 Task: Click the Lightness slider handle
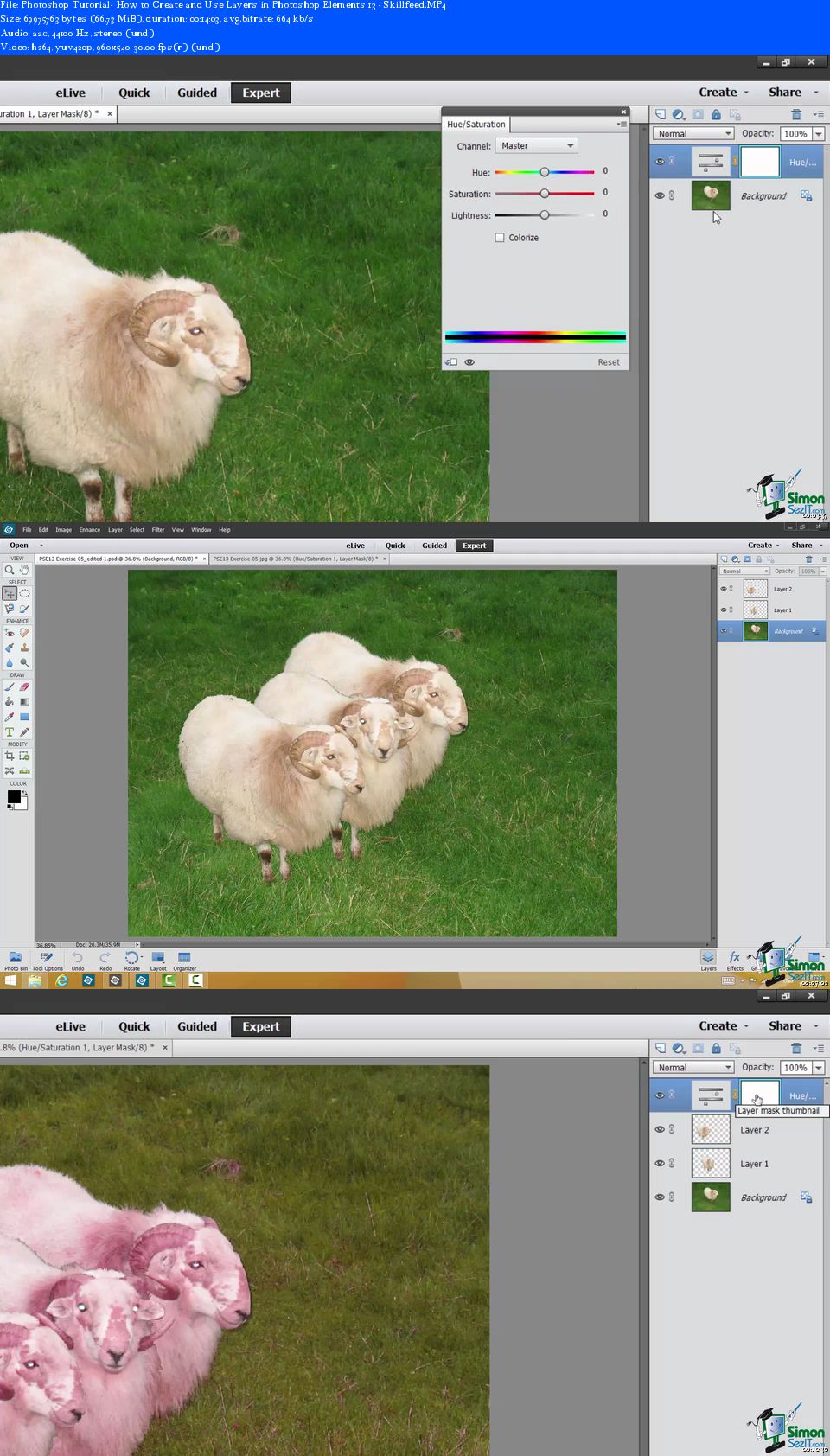pyautogui.click(x=545, y=215)
